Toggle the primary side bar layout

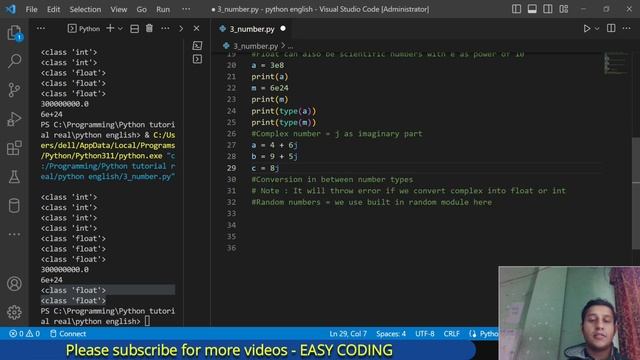[x=516, y=9]
